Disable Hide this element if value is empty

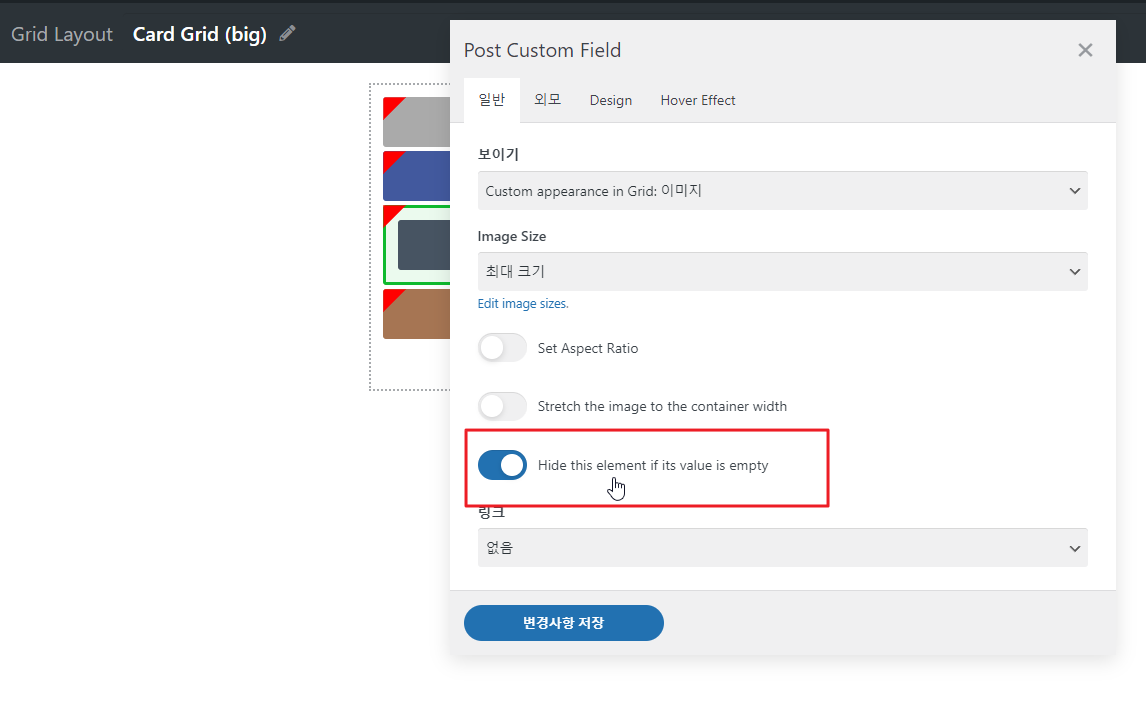coord(502,465)
